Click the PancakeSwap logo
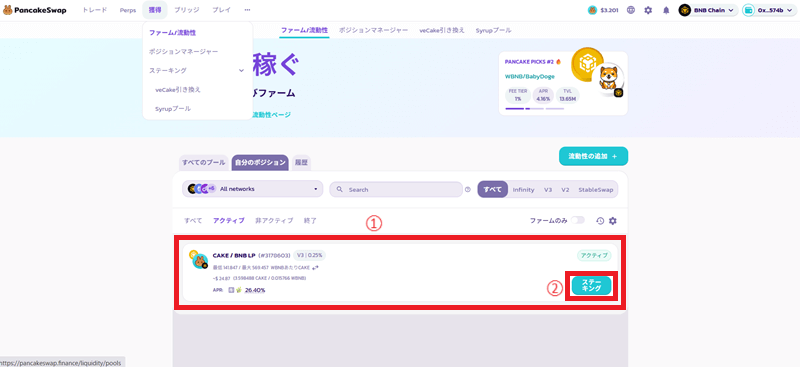The width and height of the screenshot is (800, 367). coord(35,10)
